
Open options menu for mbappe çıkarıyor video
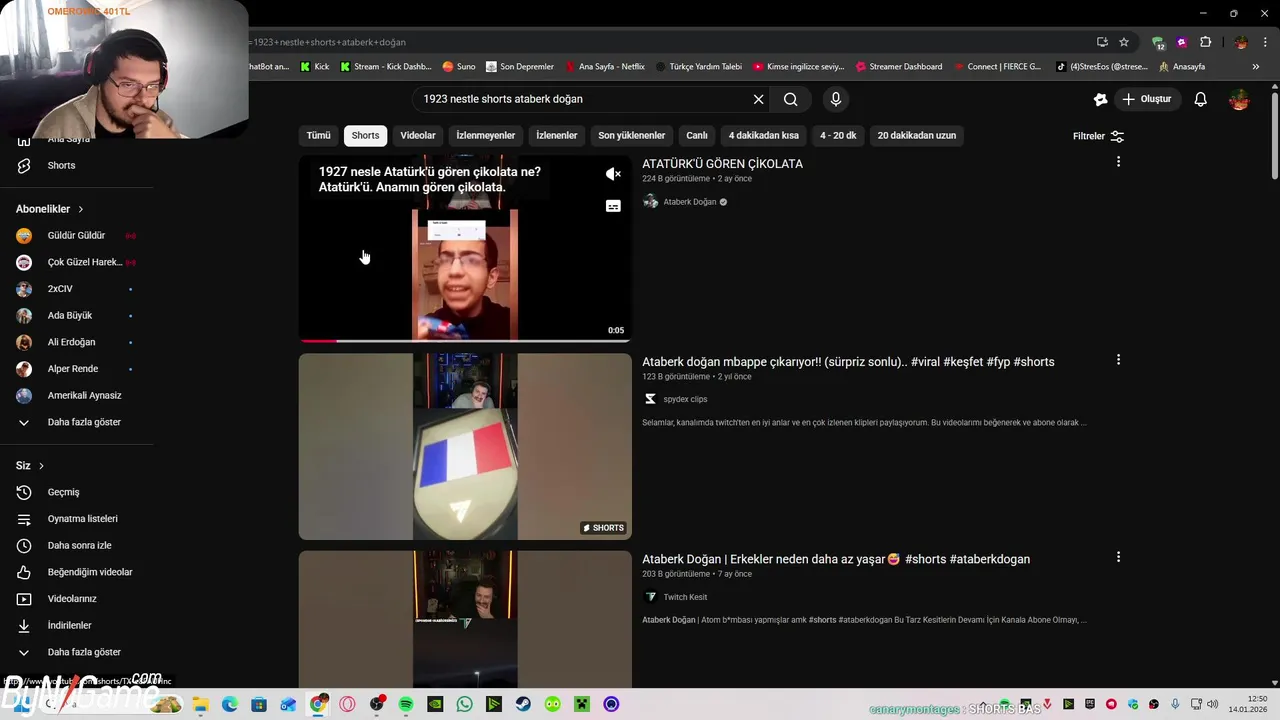(x=1118, y=360)
